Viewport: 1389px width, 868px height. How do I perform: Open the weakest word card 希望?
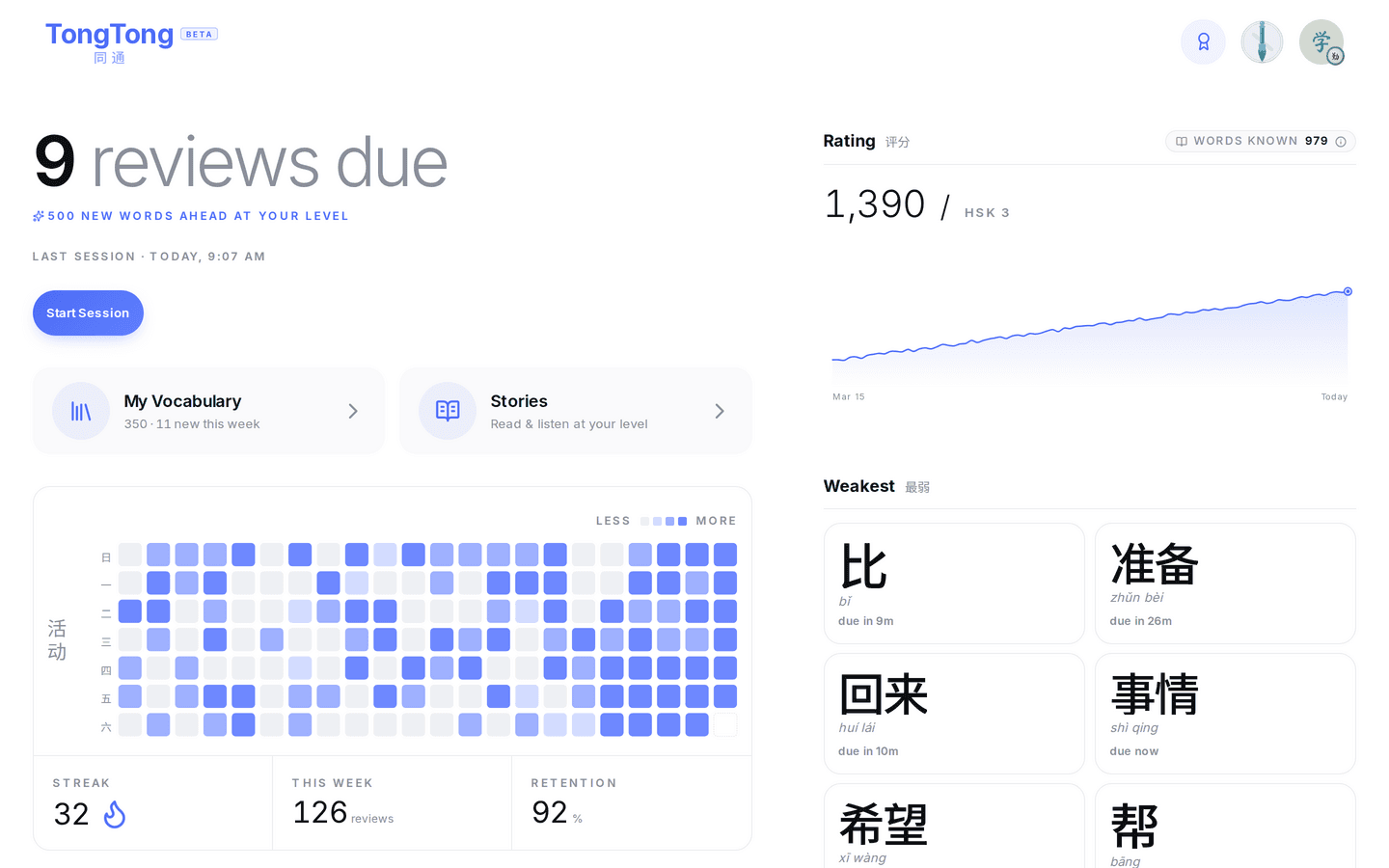pos(954,826)
